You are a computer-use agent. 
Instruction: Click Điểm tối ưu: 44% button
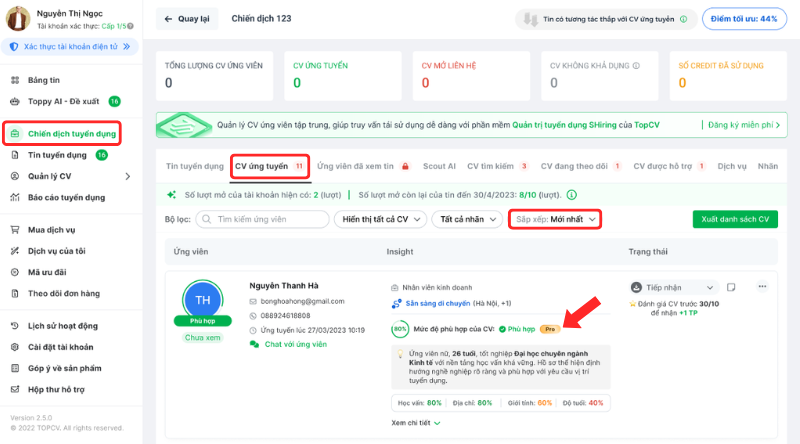click(x=744, y=19)
